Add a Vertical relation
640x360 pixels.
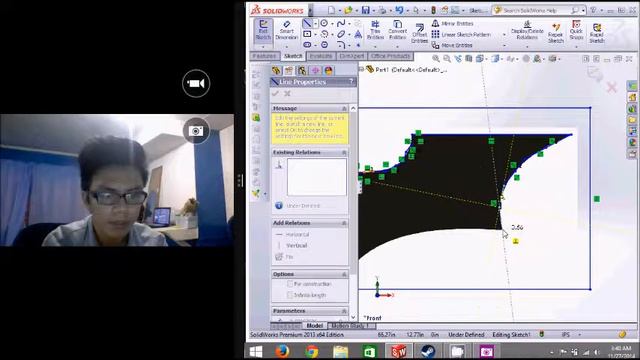pos(292,245)
